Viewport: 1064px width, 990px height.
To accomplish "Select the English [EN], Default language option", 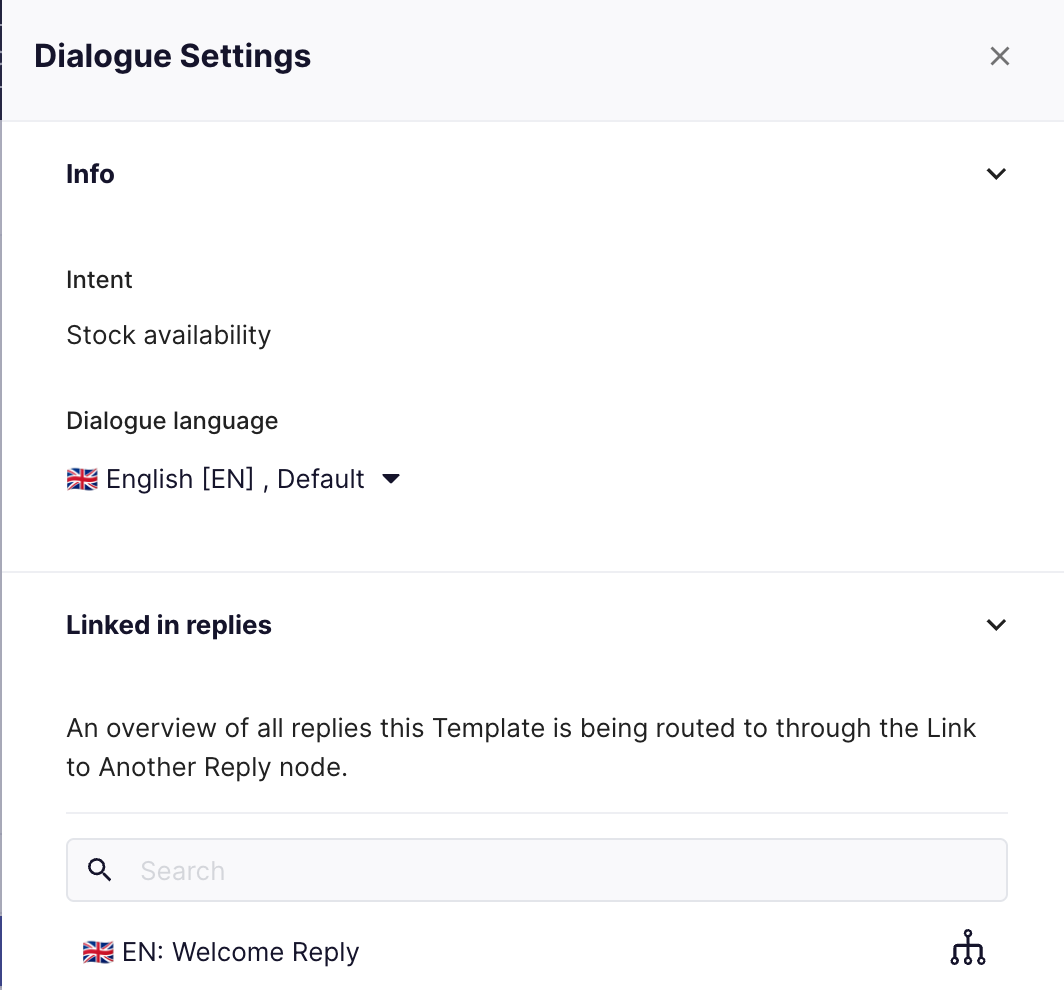I will pos(233,479).
